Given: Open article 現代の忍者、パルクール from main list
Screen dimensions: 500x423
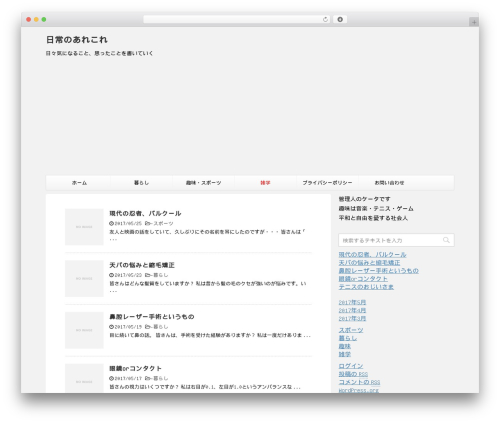Looking at the screenshot, I should tap(145, 213).
